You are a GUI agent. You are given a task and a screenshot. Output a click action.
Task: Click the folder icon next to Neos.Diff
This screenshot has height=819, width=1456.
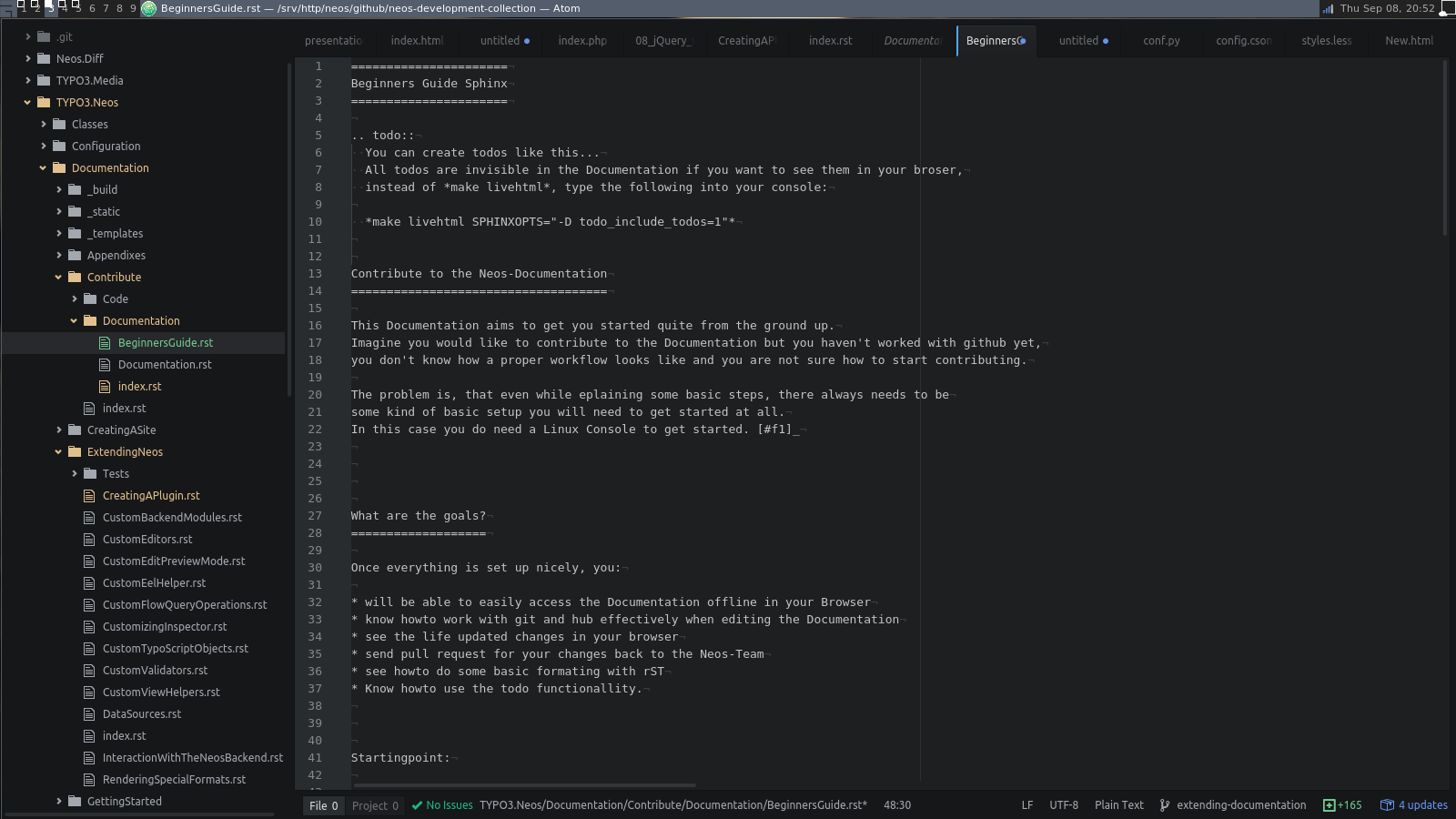[x=44, y=58]
